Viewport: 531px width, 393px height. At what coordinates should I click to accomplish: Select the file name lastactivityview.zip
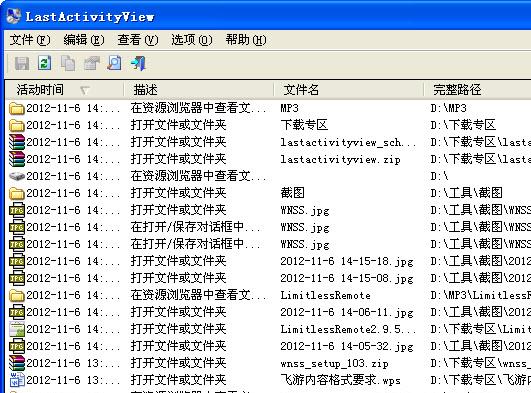340,159
